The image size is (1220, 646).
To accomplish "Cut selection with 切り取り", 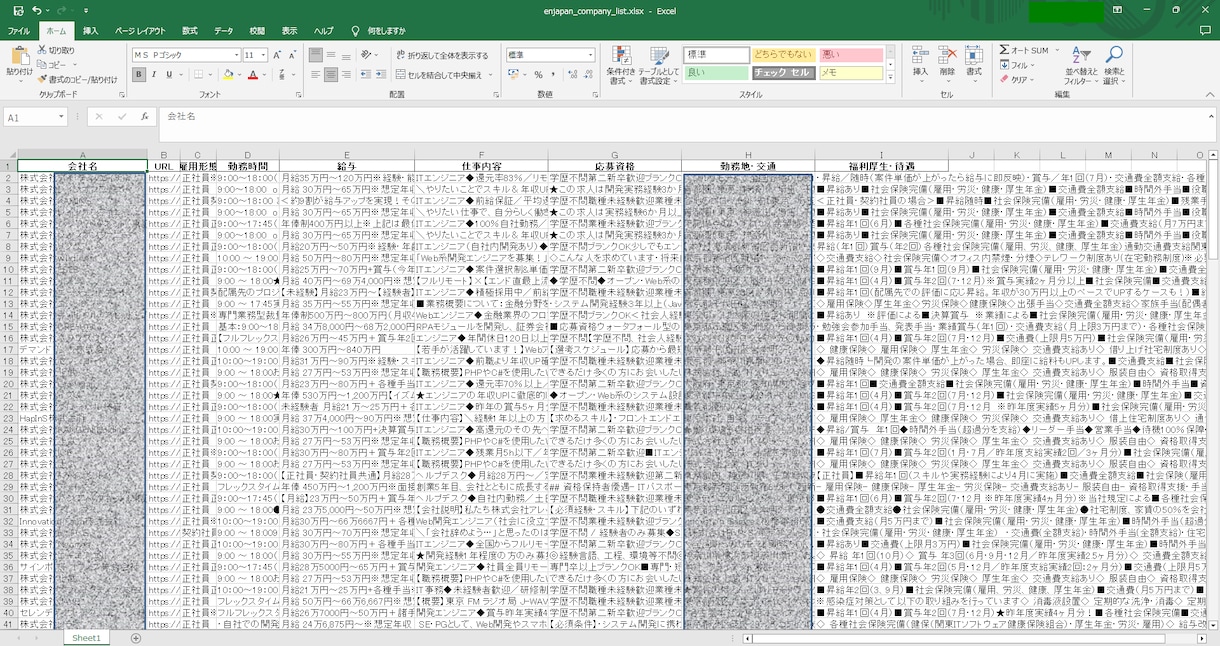I will (x=56, y=50).
